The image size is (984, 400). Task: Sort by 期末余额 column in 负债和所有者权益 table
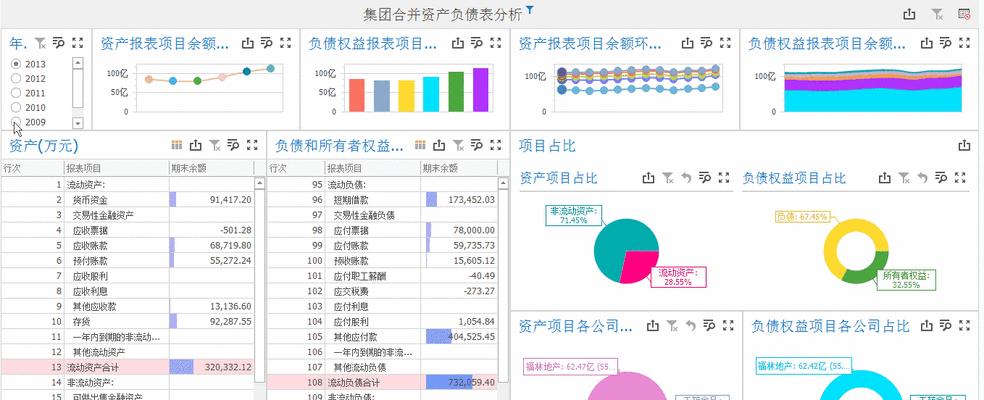[x=459, y=168]
